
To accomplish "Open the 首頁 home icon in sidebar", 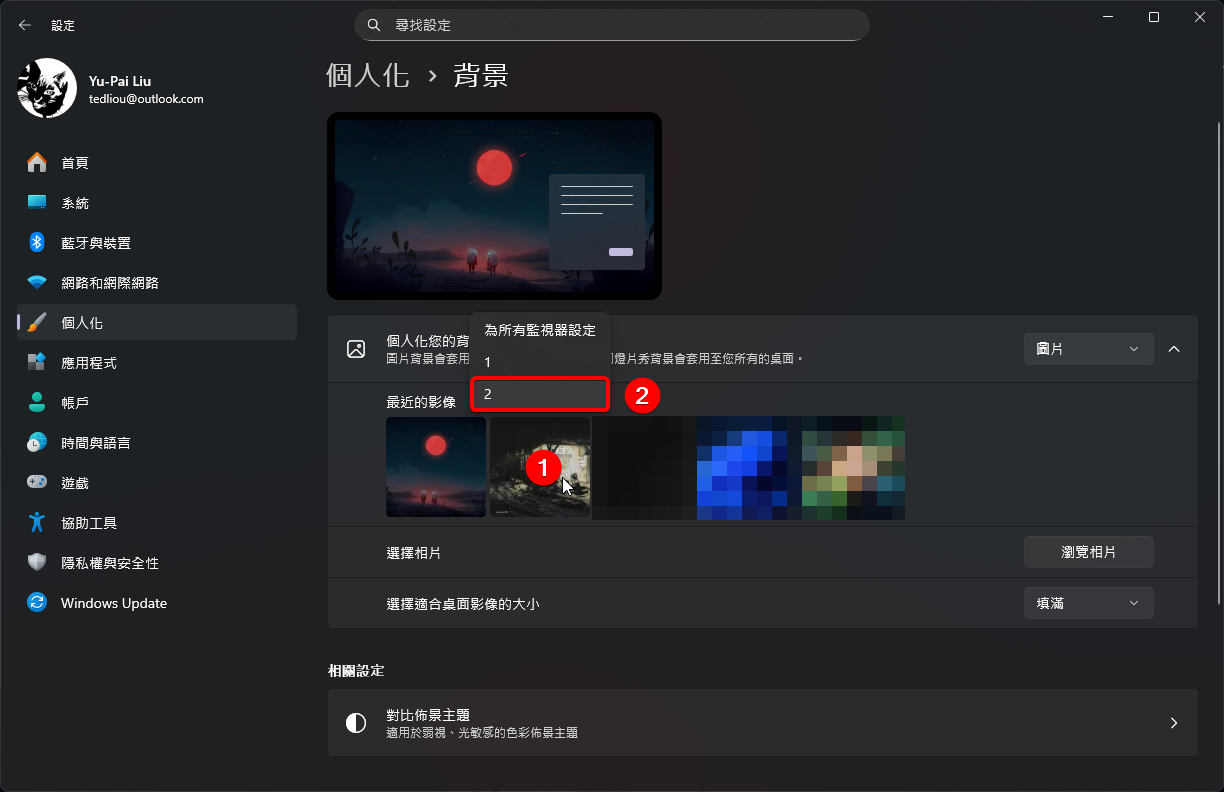I will (37, 162).
